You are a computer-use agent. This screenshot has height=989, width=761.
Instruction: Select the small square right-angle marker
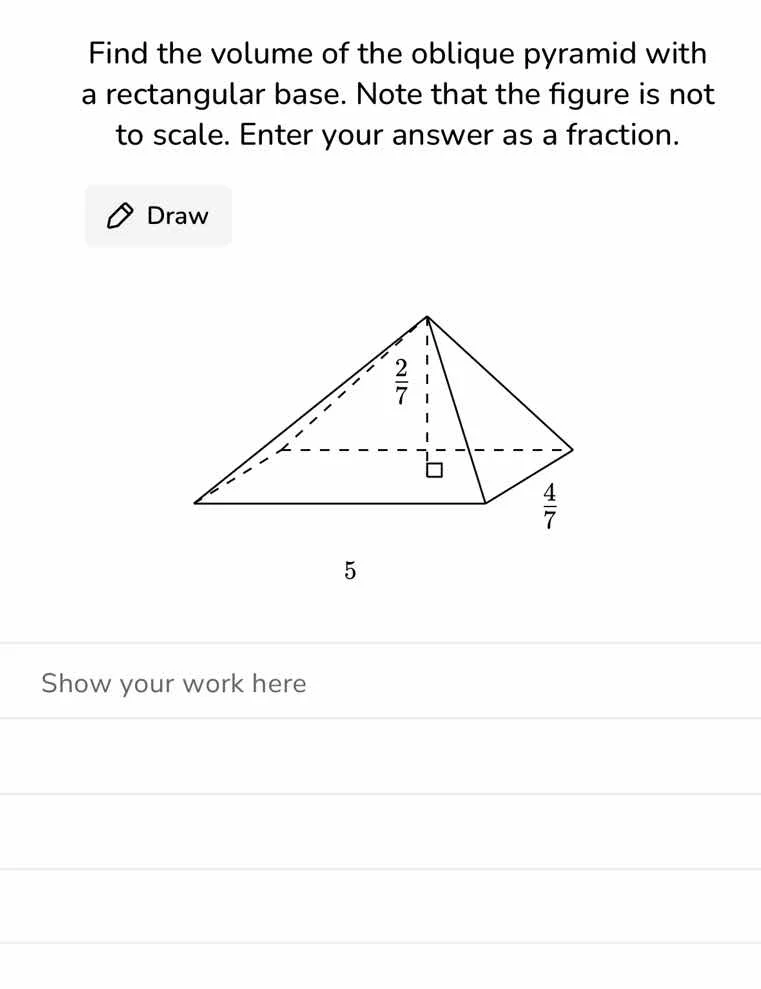tap(433, 469)
